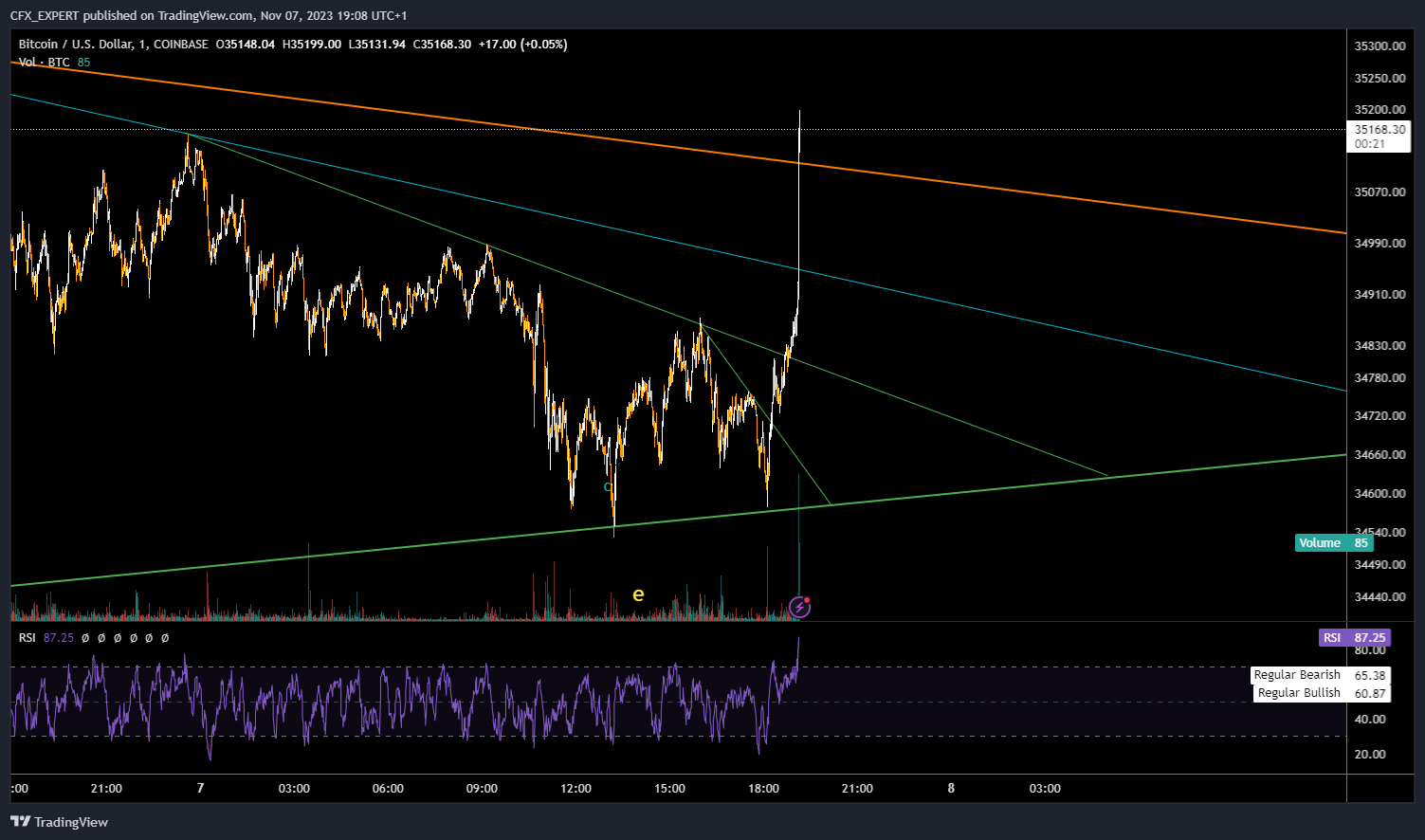
Task: Click the close value C35168.30
Action: point(443,45)
